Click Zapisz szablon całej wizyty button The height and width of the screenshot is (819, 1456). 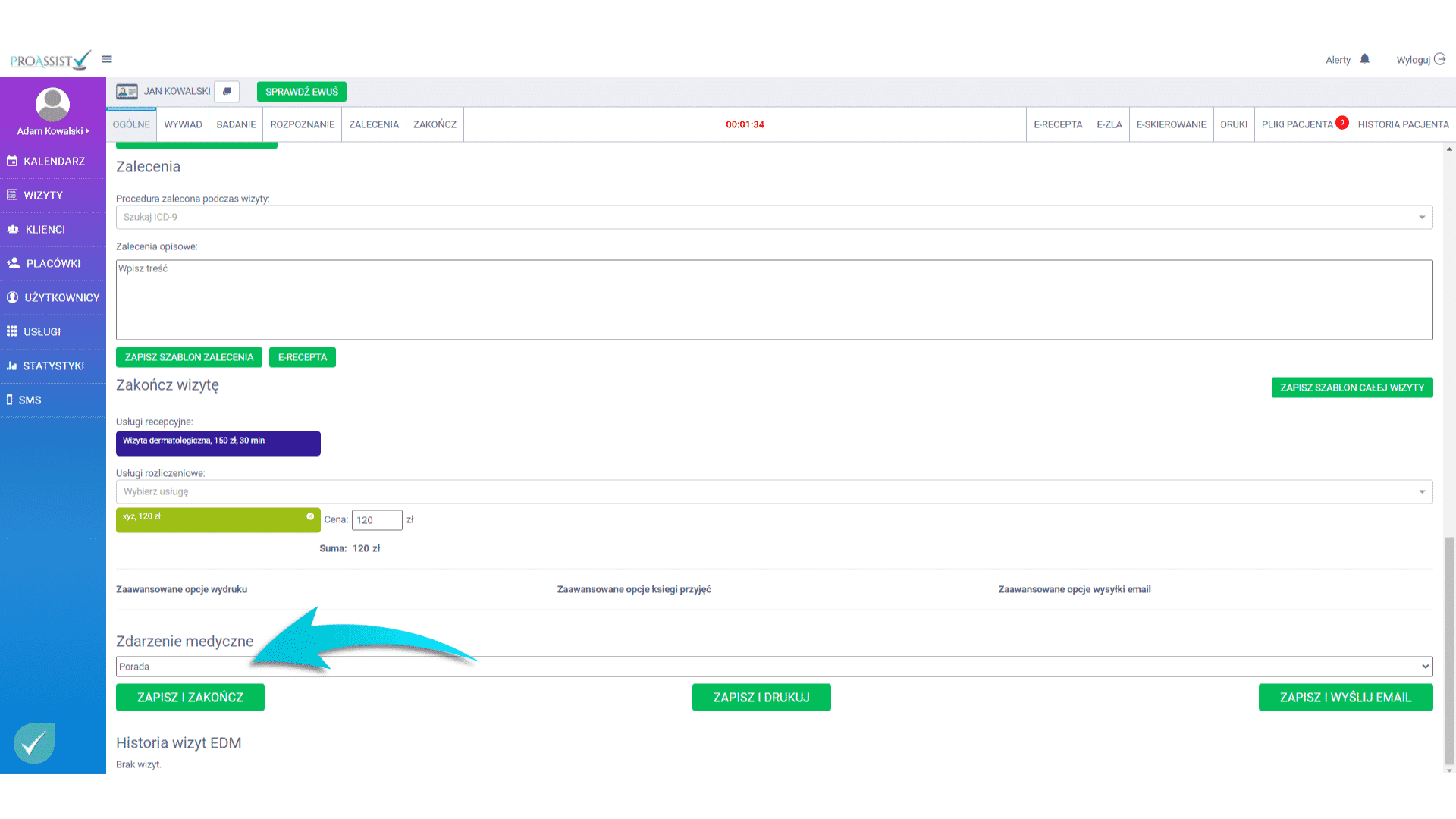coord(1352,388)
